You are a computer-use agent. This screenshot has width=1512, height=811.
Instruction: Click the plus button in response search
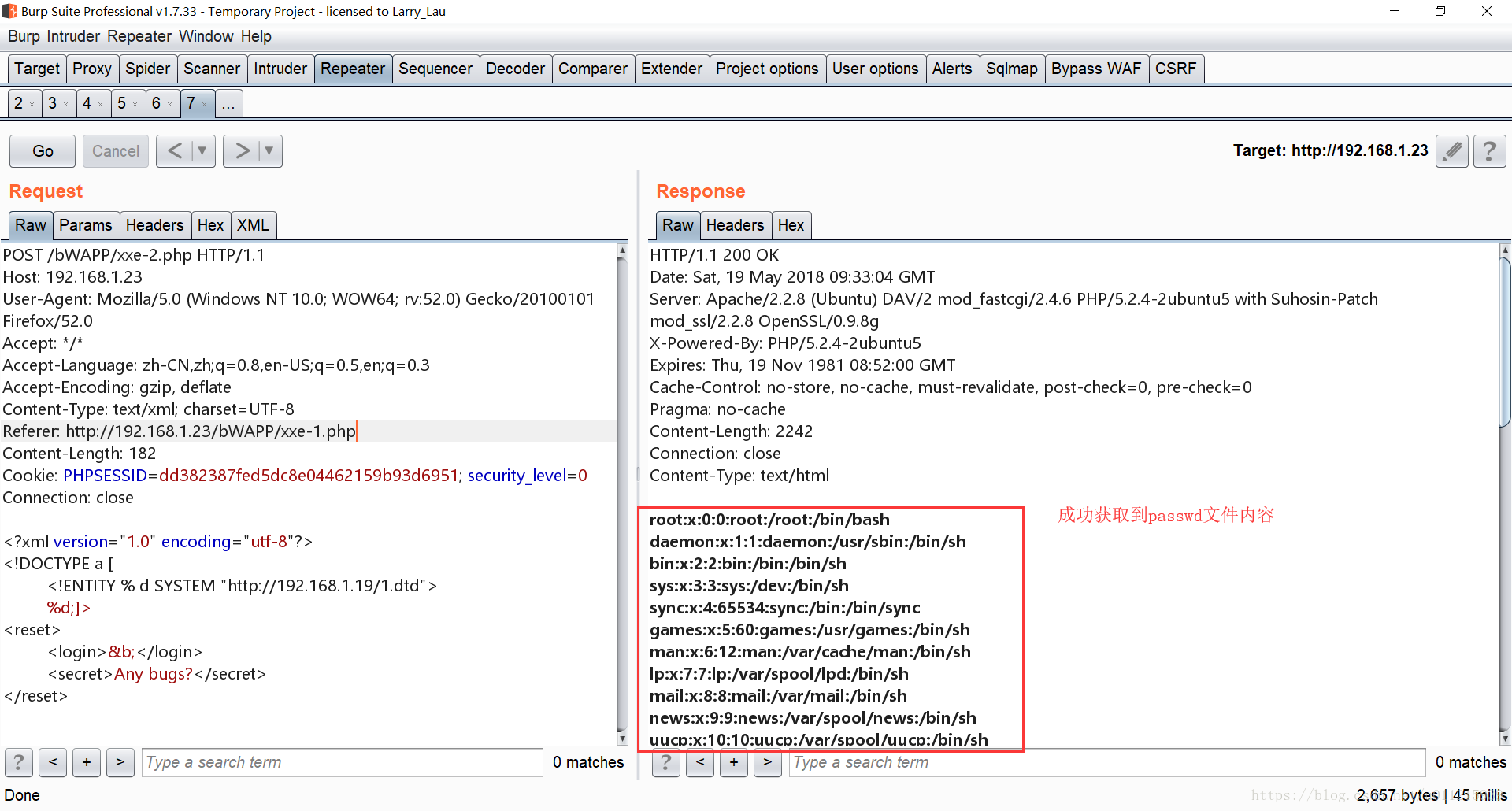tap(734, 762)
